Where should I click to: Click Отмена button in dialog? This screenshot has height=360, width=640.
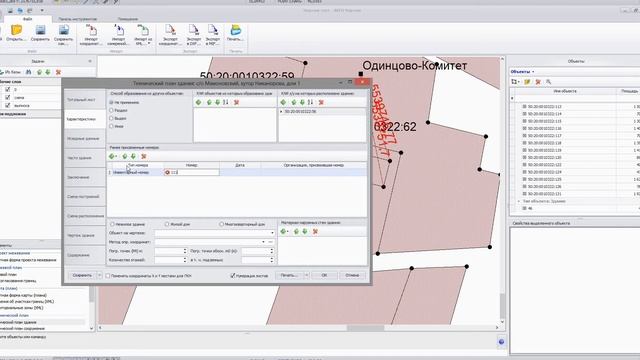[x=352, y=276]
